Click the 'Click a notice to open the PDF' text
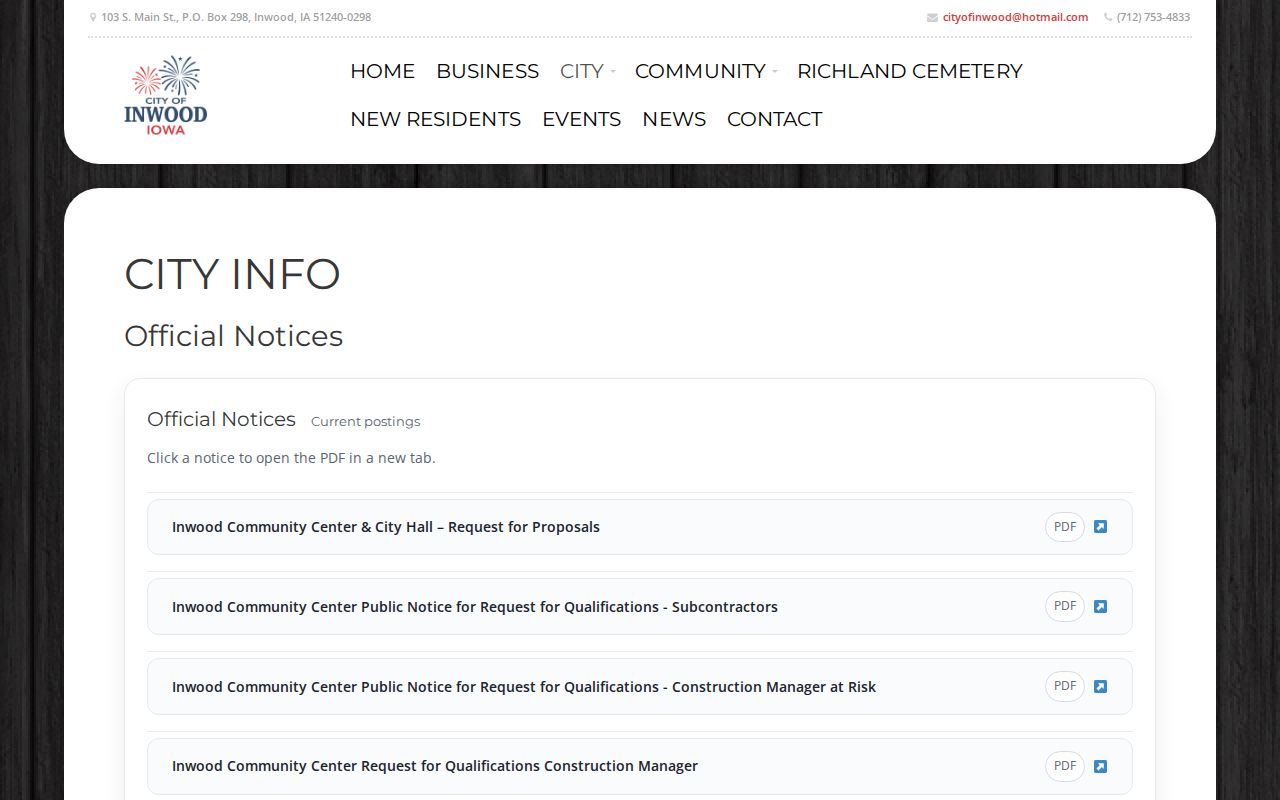 point(291,458)
